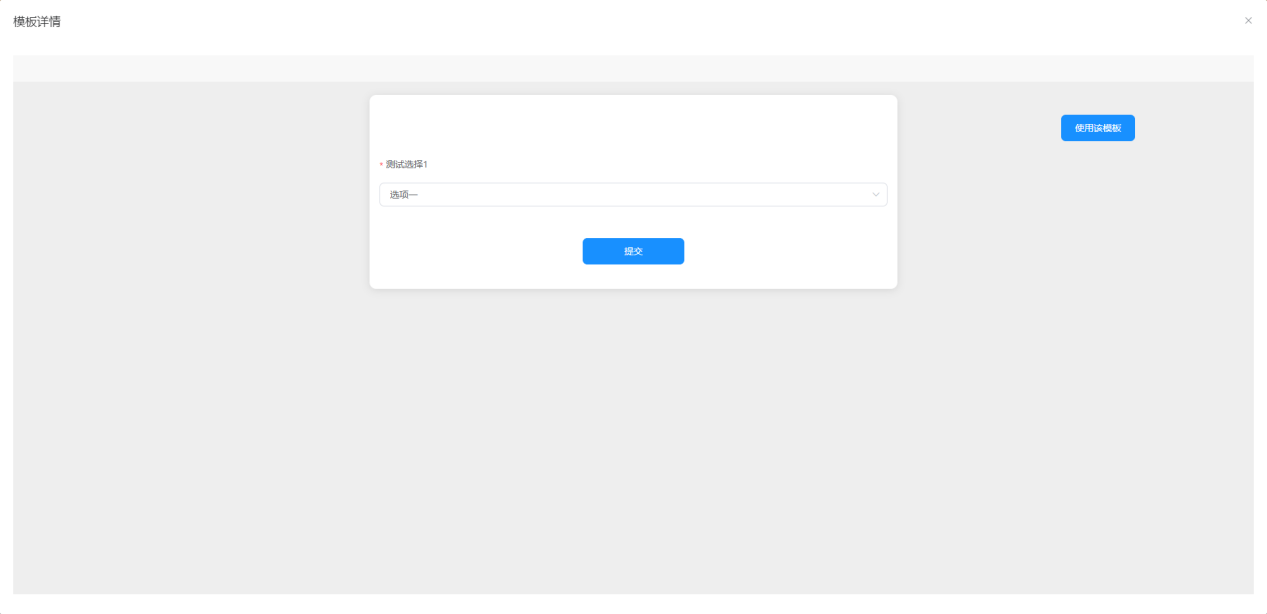Click the 测试选择1 field label
The image size is (1267, 614).
point(407,164)
